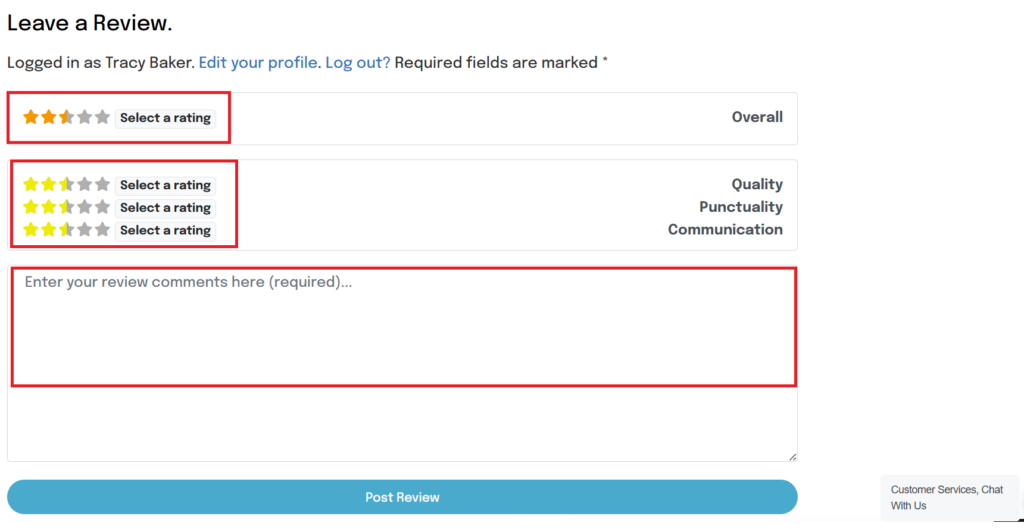Viewport: 1024px width, 529px height.
Task: Set Communication rating to four stars
Action: click(x=84, y=230)
